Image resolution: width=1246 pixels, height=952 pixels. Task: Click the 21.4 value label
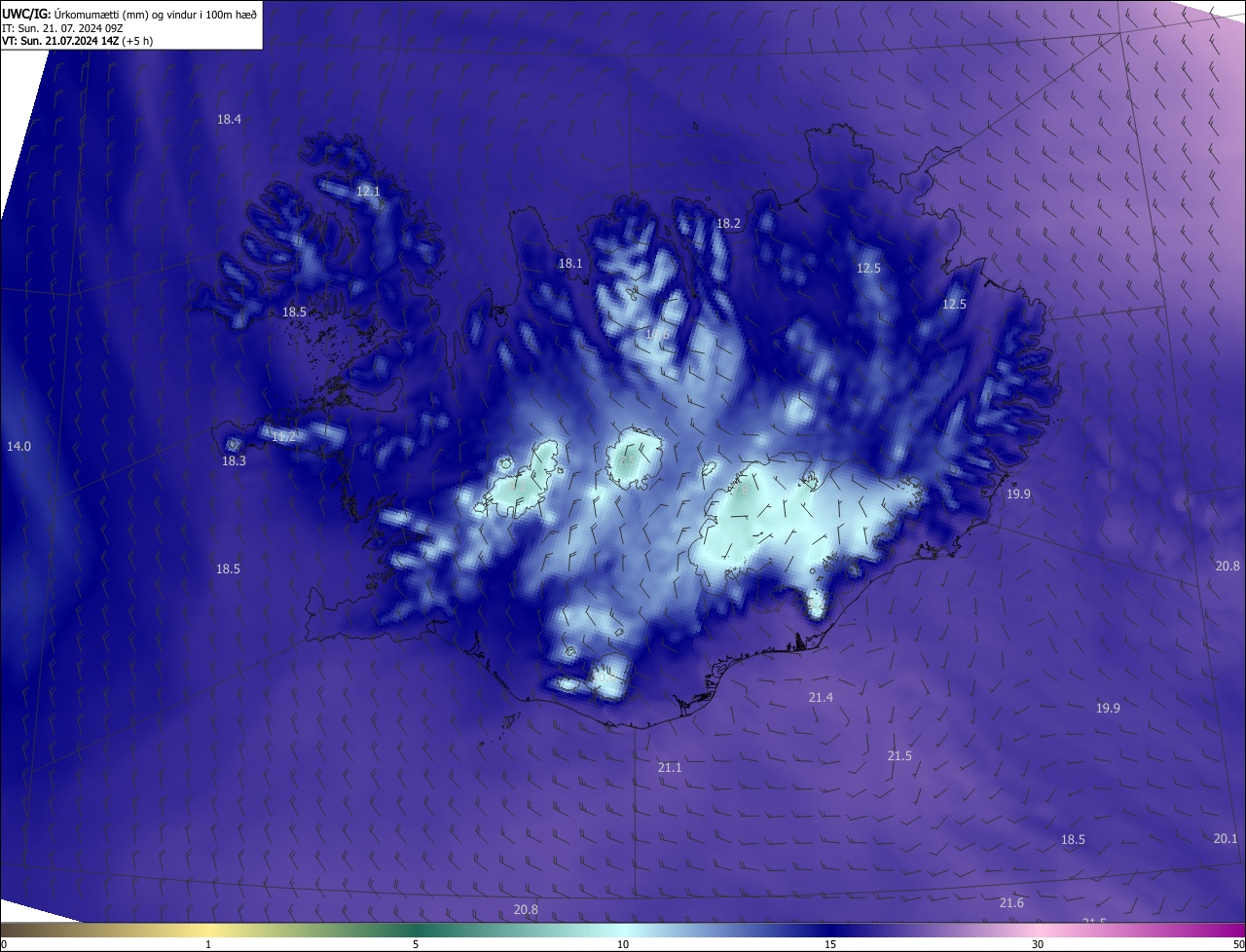(821, 697)
